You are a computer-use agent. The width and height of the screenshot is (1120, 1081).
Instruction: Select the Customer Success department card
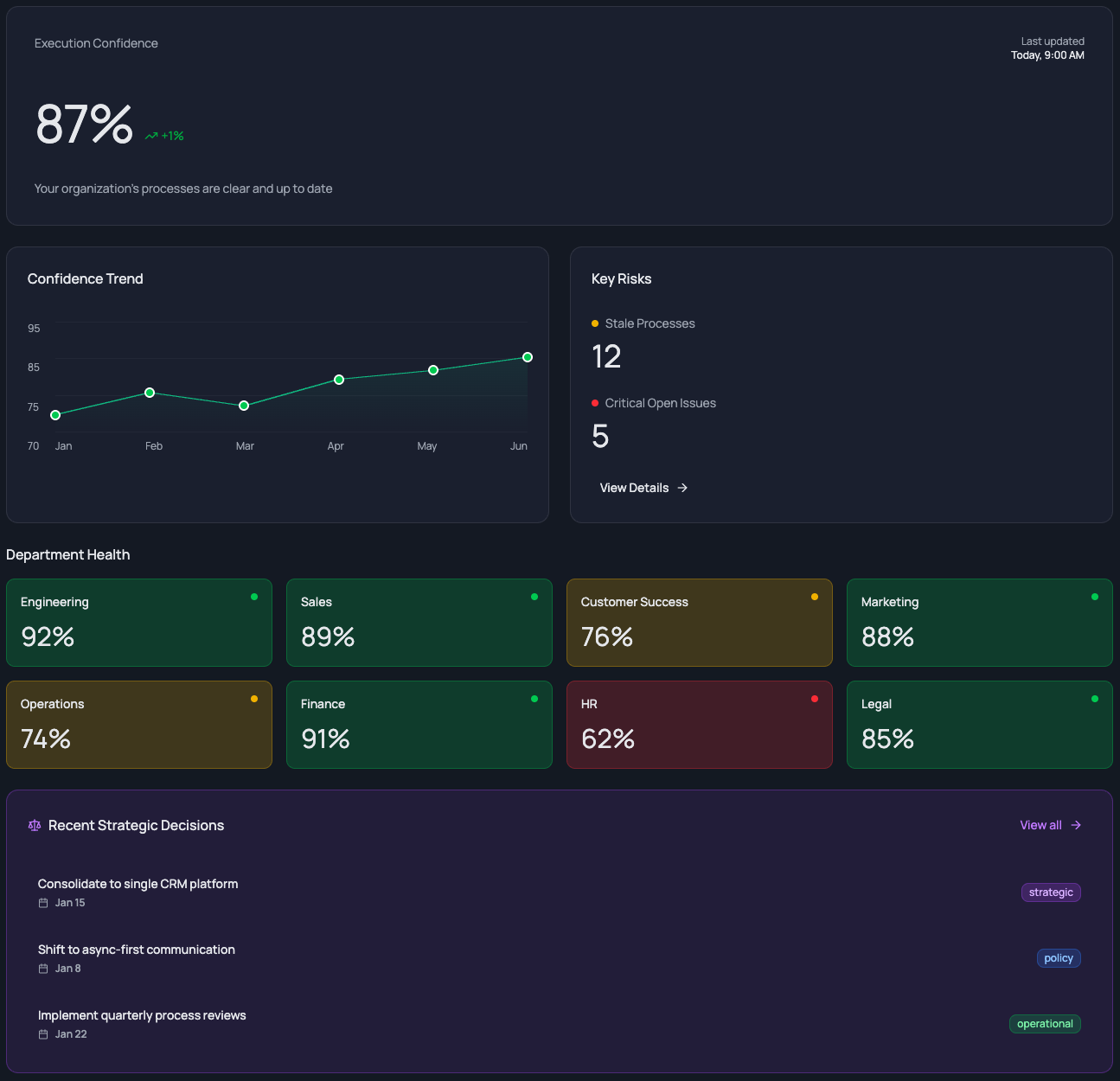coord(699,623)
